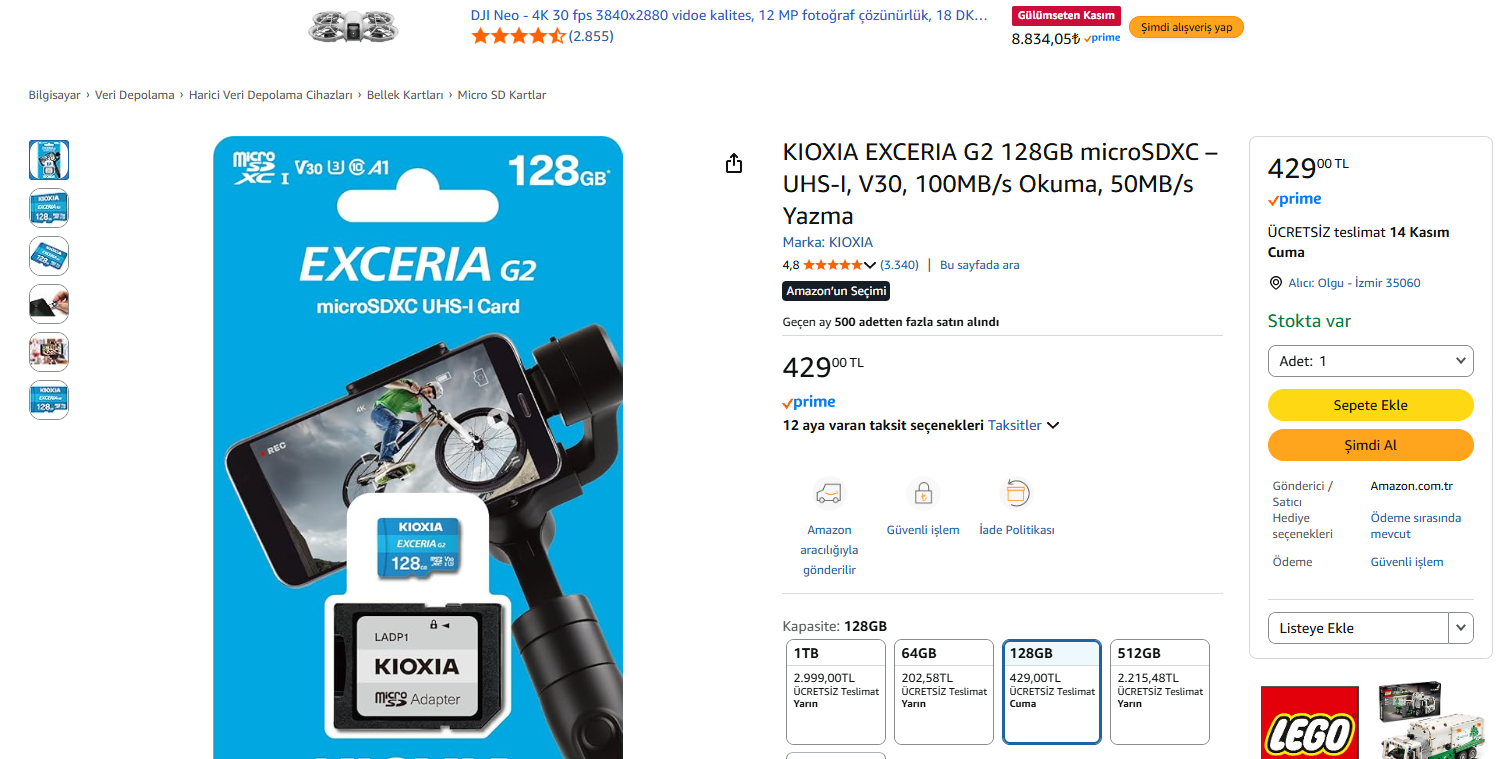Go to Bellek Kartları breadcrumb
1511x759 pixels.
click(x=405, y=95)
